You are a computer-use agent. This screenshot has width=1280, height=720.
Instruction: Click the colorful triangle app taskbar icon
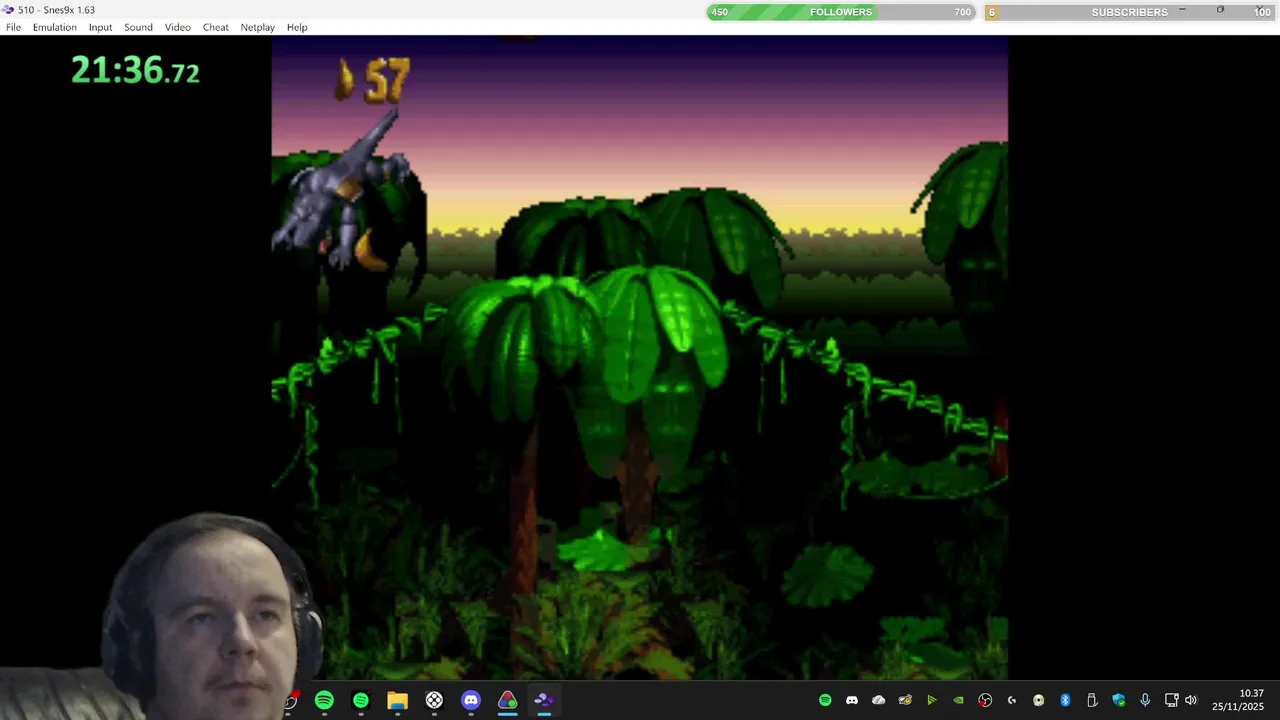coord(507,700)
